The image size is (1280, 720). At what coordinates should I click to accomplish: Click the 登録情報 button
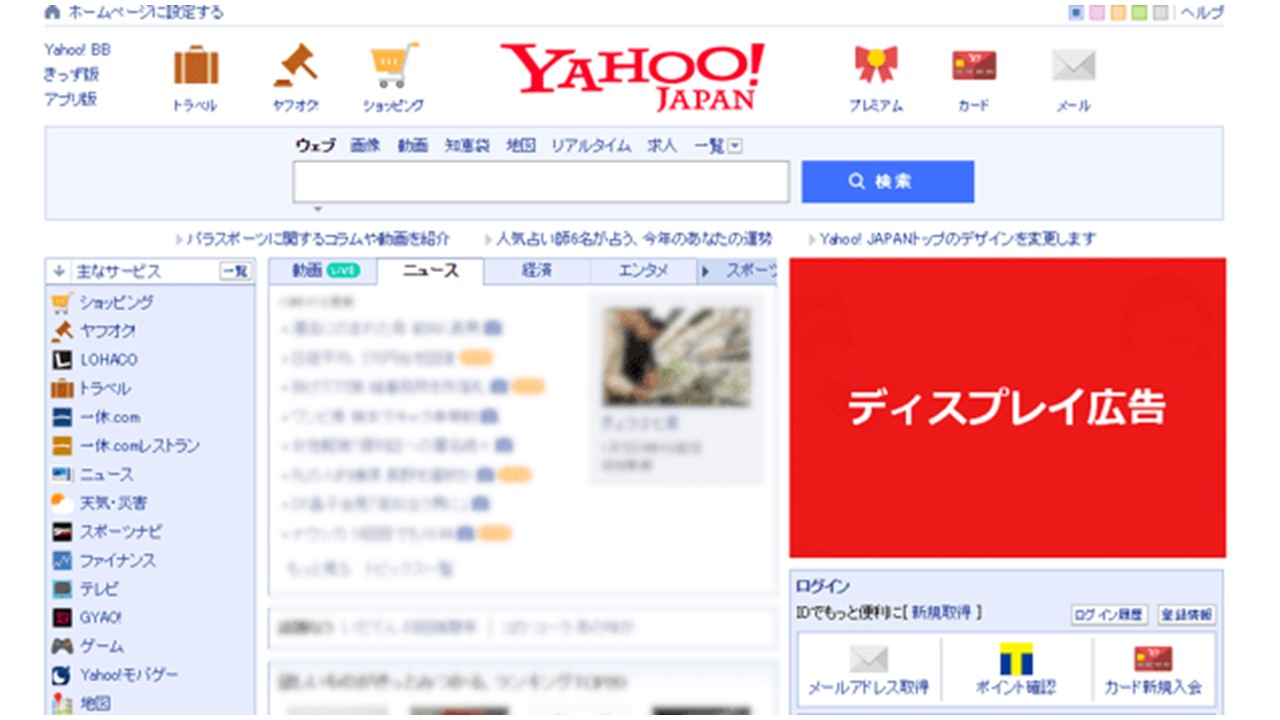pyautogui.click(x=1187, y=615)
